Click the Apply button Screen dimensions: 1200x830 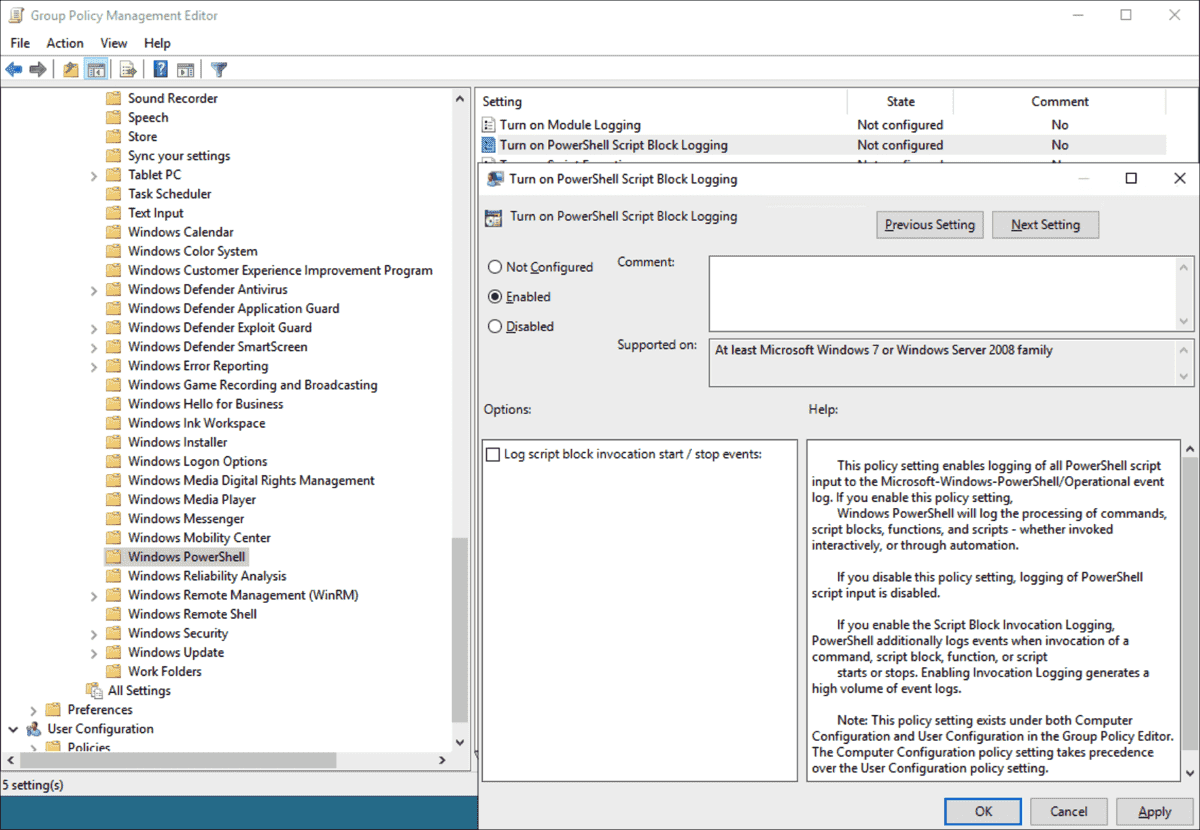pyautogui.click(x=1155, y=811)
